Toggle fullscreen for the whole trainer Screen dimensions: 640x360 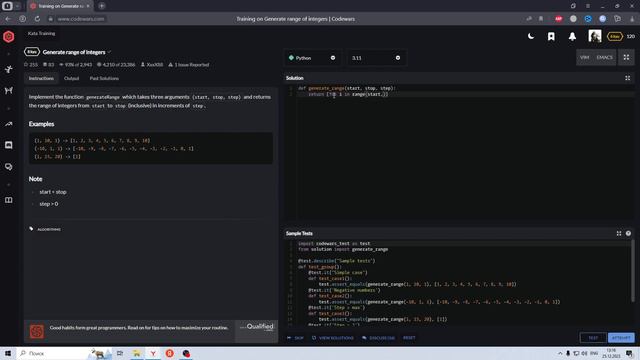(x=626, y=58)
